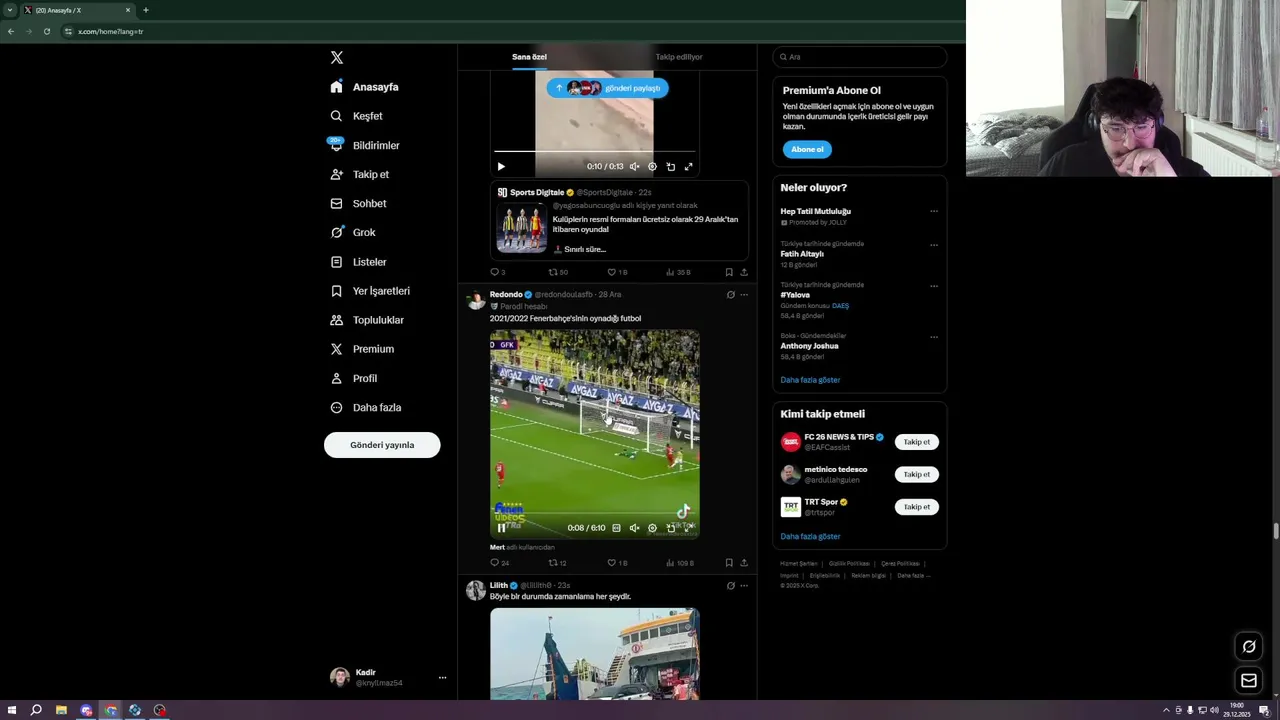The width and height of the screenshot is (1280, 720).
Task: Open more options on Redondo's post
Action: click(744, 295)
